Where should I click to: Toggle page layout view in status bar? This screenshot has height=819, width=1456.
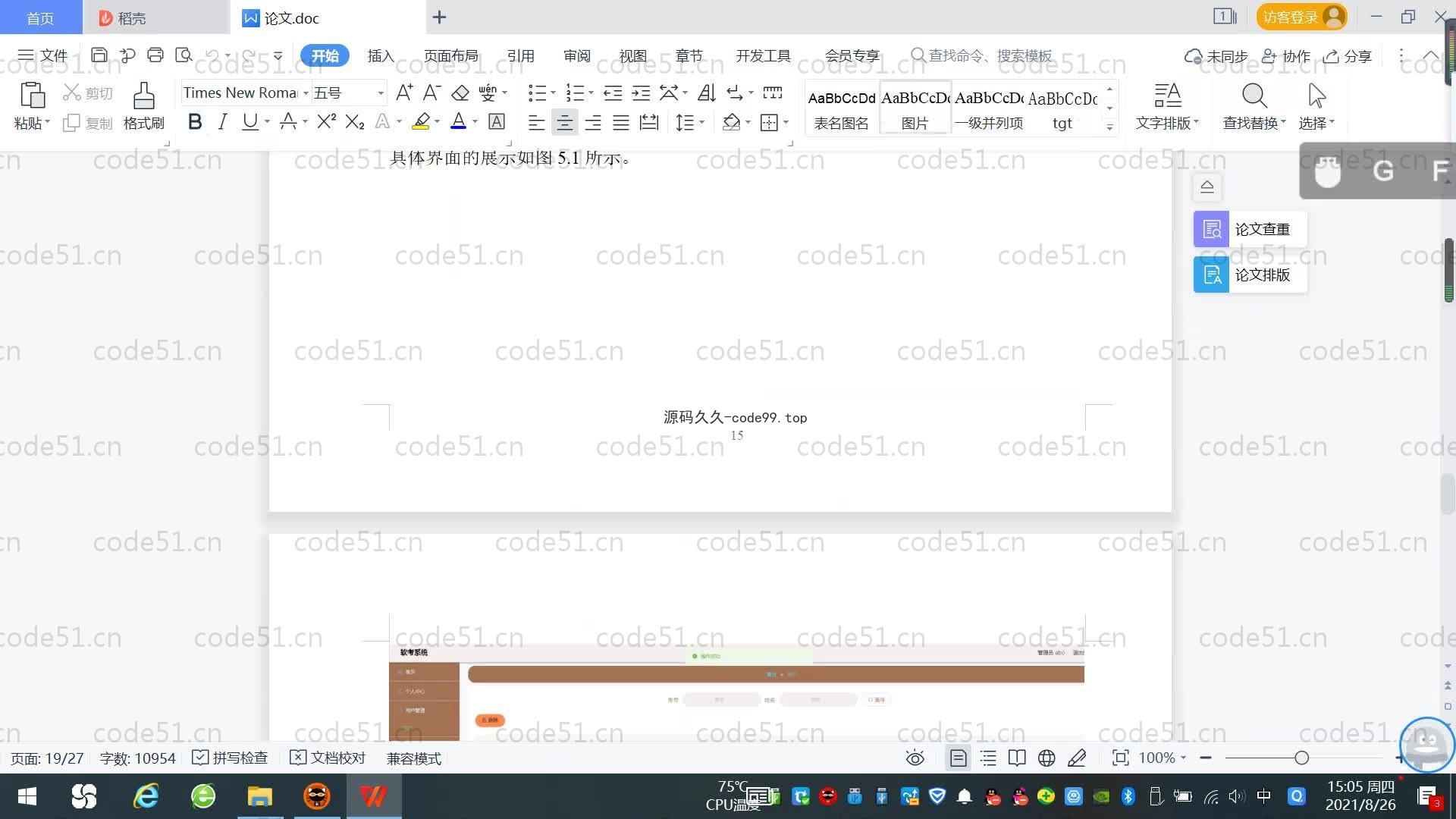tap(958, 758)
